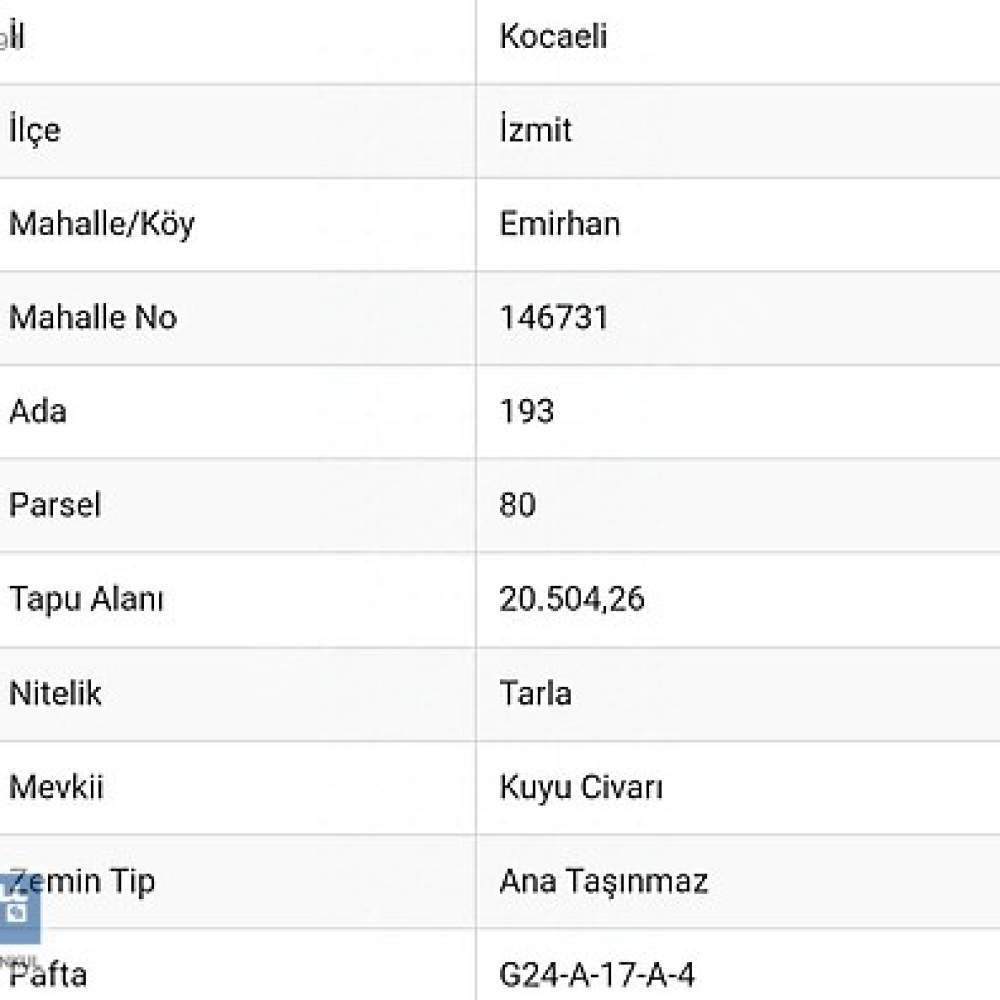Select the Kocaeli province value
1000x1000 pixels.
click(553, 36)
